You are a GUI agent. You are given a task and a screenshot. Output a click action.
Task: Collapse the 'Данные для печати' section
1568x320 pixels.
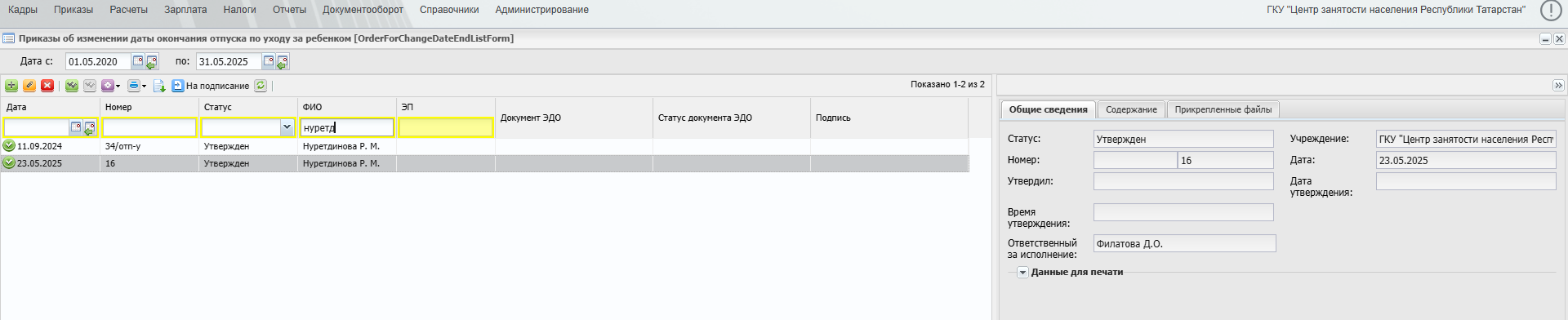click(1022, 273)
